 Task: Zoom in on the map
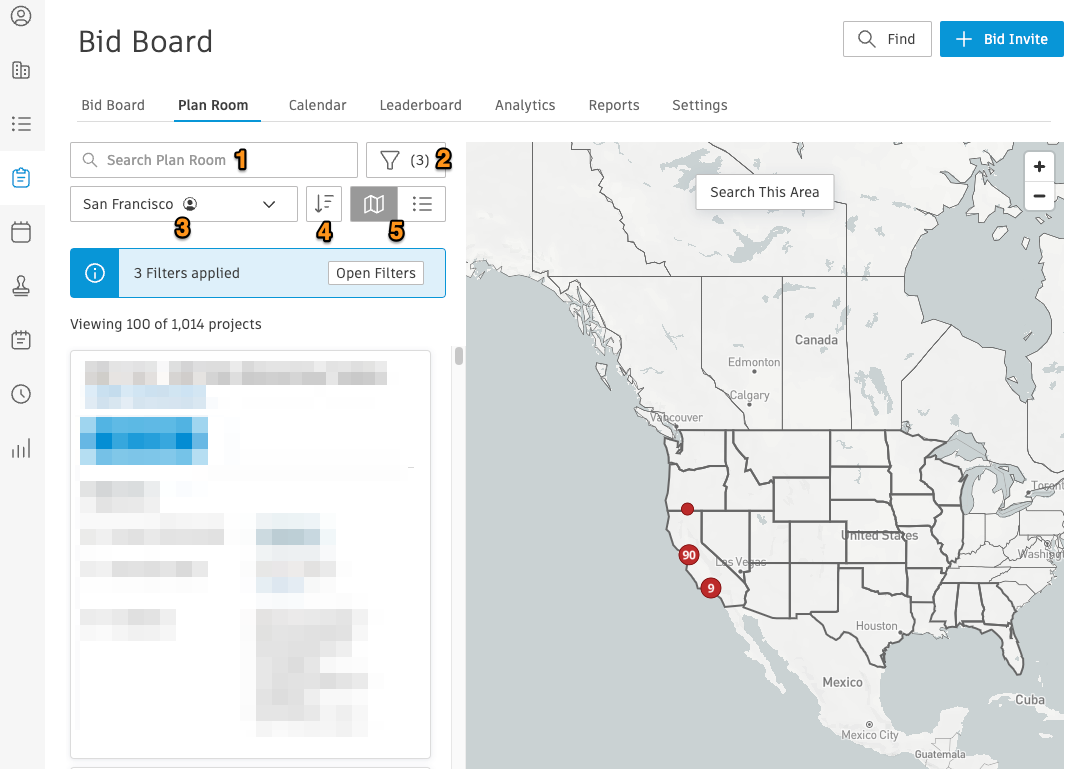(x=1039, y=167)
